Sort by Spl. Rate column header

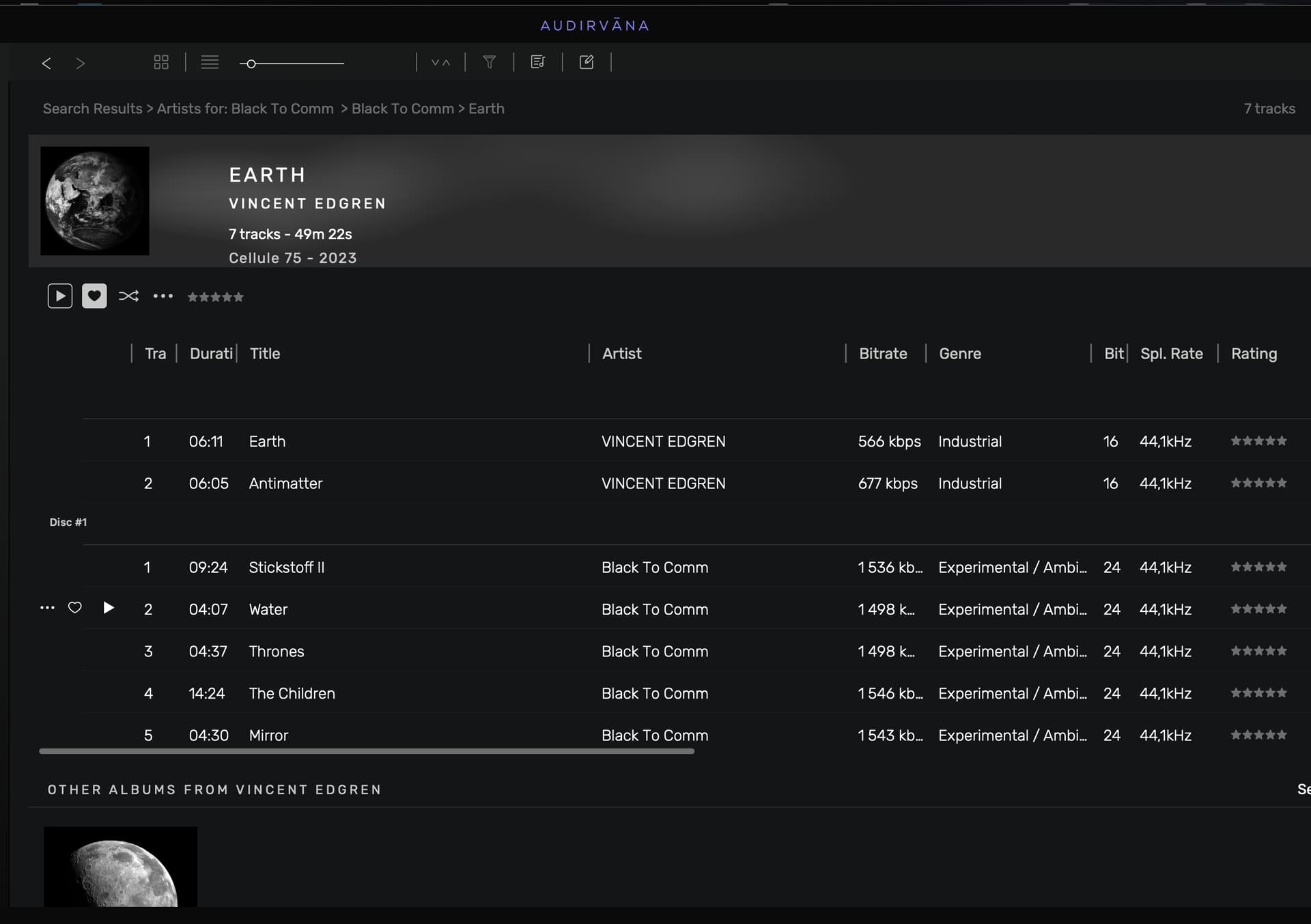pos(1172,354)
